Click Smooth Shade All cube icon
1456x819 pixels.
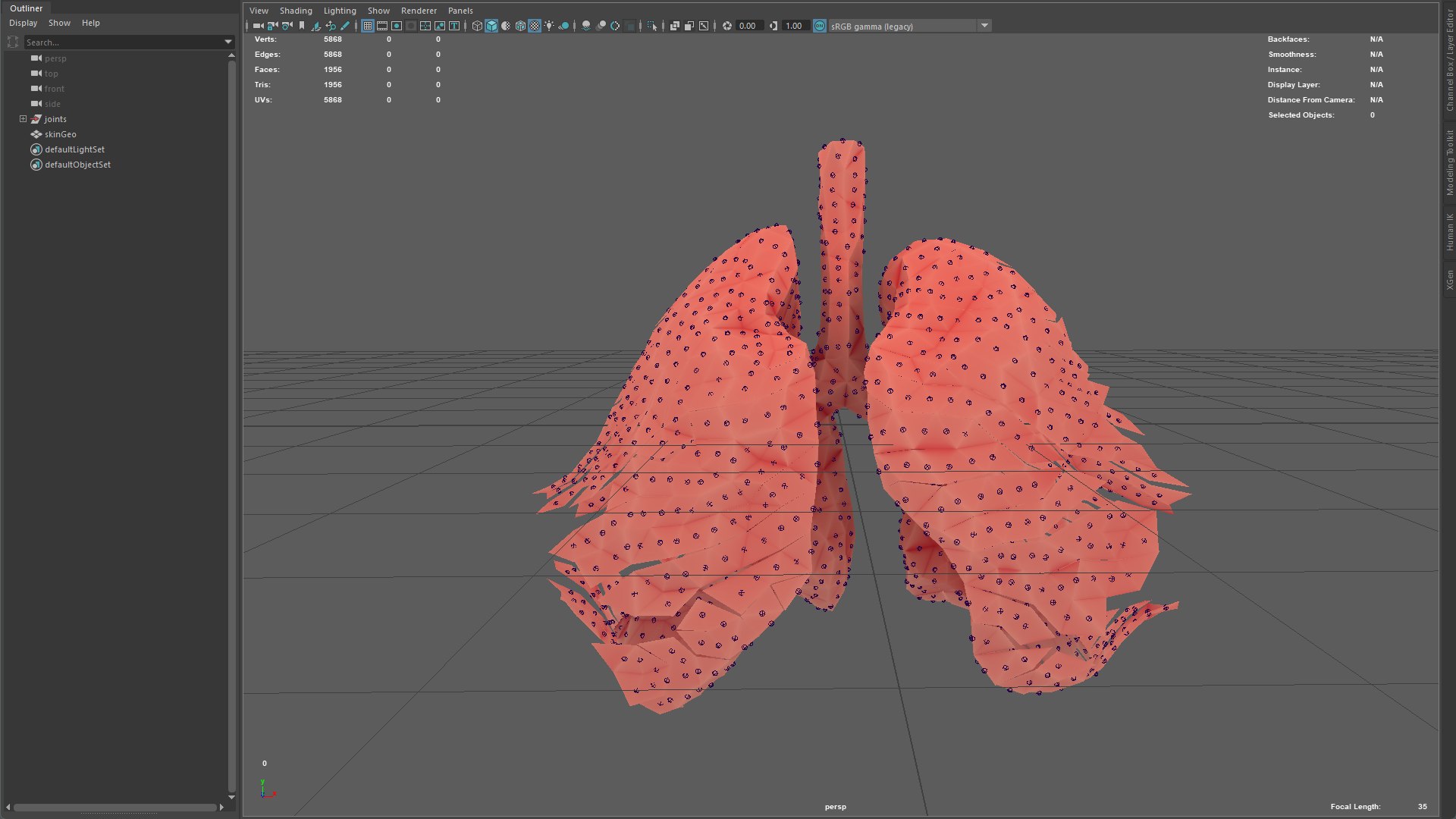click(491, 26)
